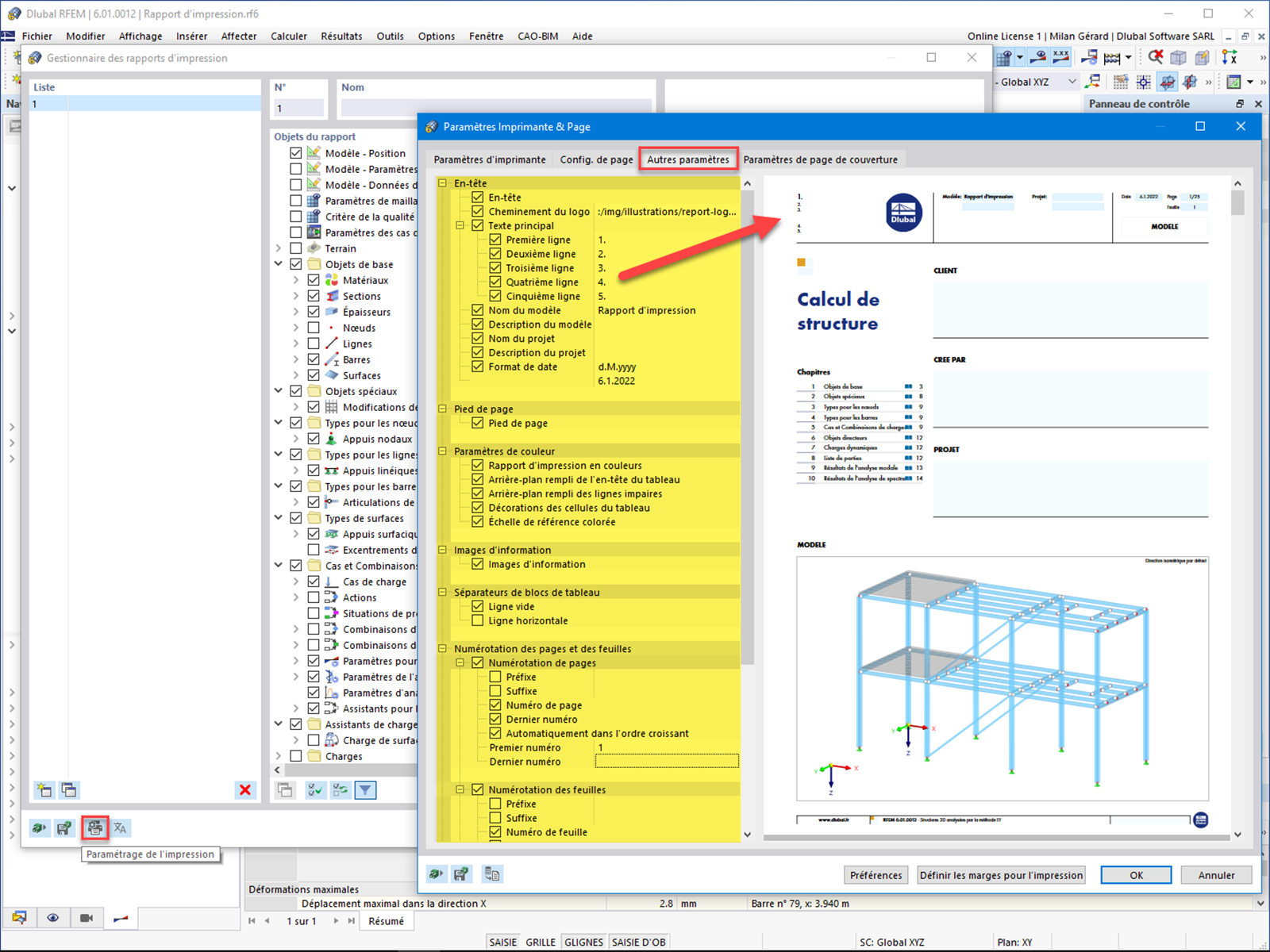Select the red delete X icon under Objets du rapport
Viewport: 1270px width, 952px height.
(x=245, y=790)
